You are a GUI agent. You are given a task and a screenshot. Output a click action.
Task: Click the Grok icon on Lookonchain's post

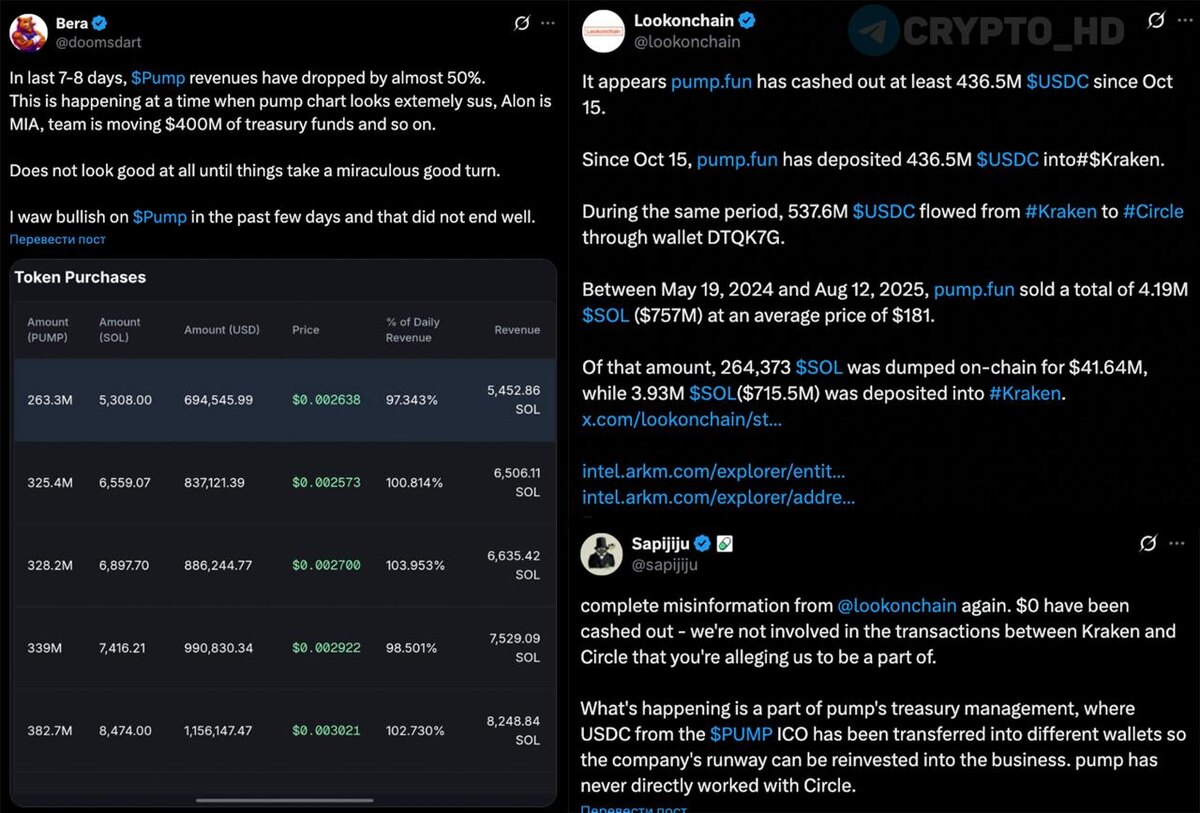point(1155,20)
